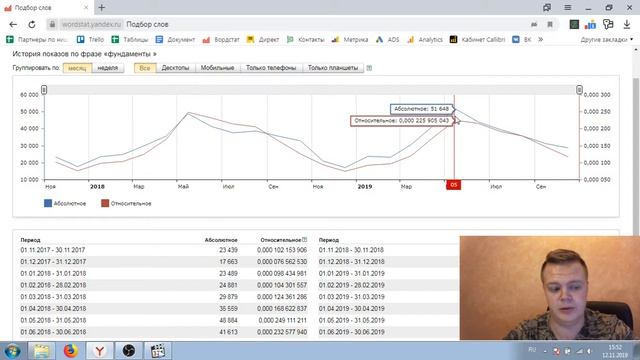The image size is (640, 360).
Task: Open OBS Studio from taskbar
Action: pos(129,351)
